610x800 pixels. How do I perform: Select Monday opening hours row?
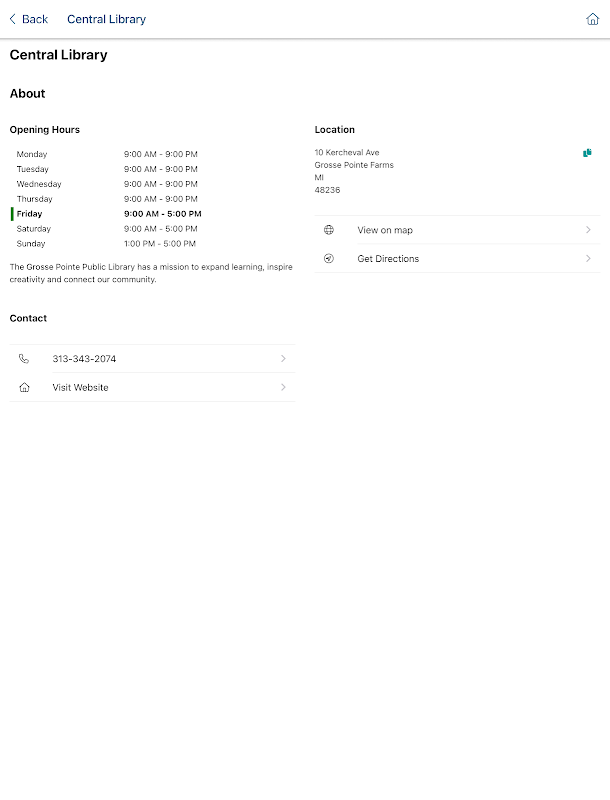(107, 154)
